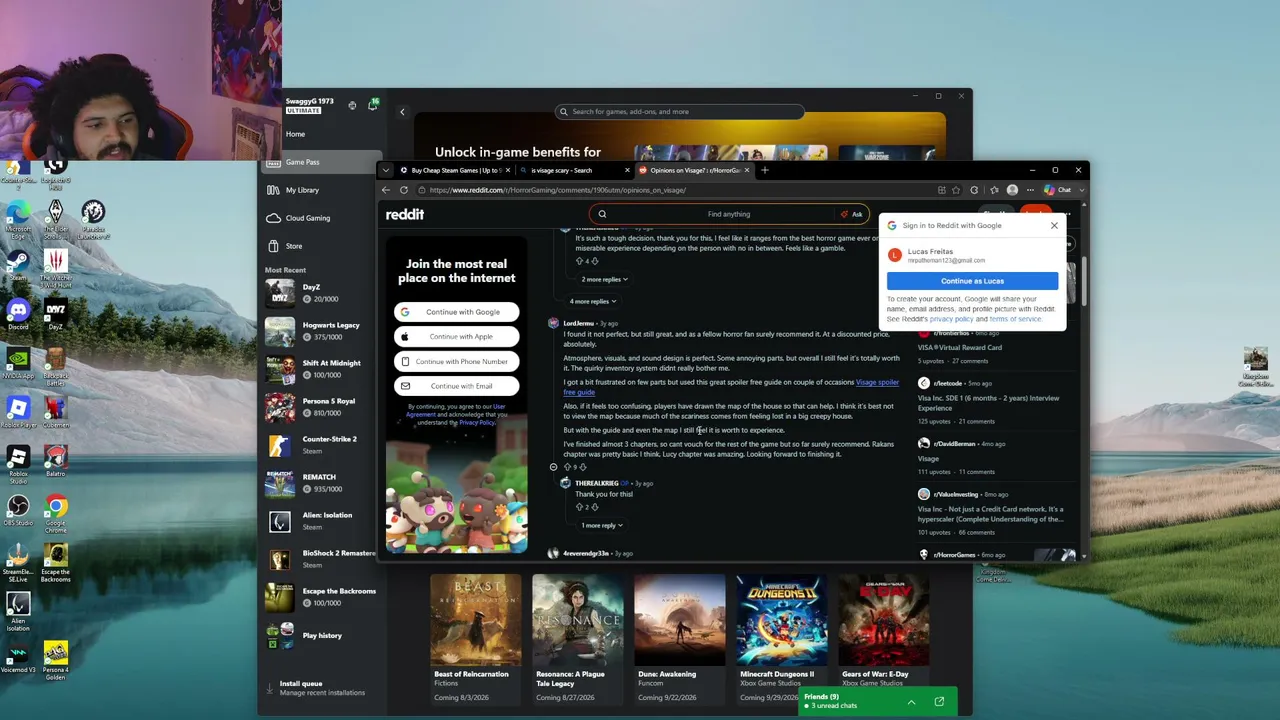Add this page to browser favorites
The image size is (1280, 720).
click(x=957, y=190)
